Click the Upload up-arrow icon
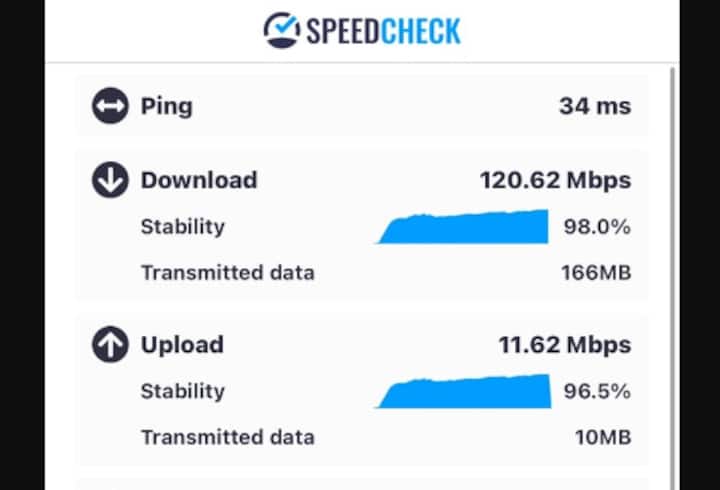Image resolution: width=720 pixels, height=490 pixels. click(x=110, y=345)
